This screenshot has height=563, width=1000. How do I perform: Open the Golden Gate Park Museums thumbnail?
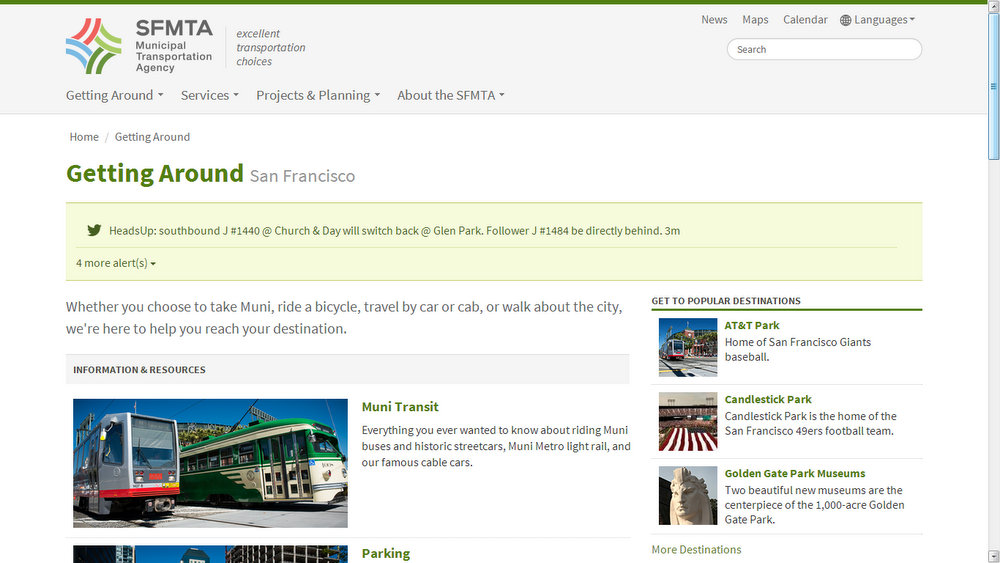(688, 495)
